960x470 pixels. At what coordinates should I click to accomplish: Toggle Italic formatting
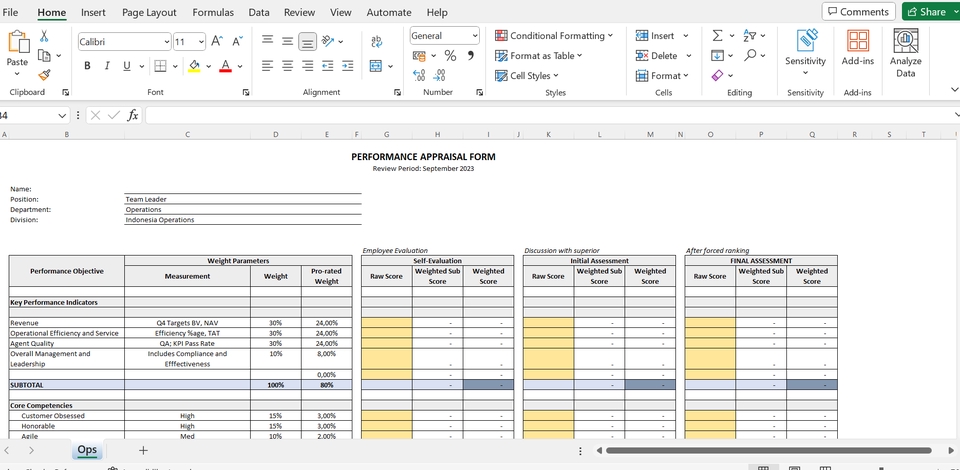(107, 65)
